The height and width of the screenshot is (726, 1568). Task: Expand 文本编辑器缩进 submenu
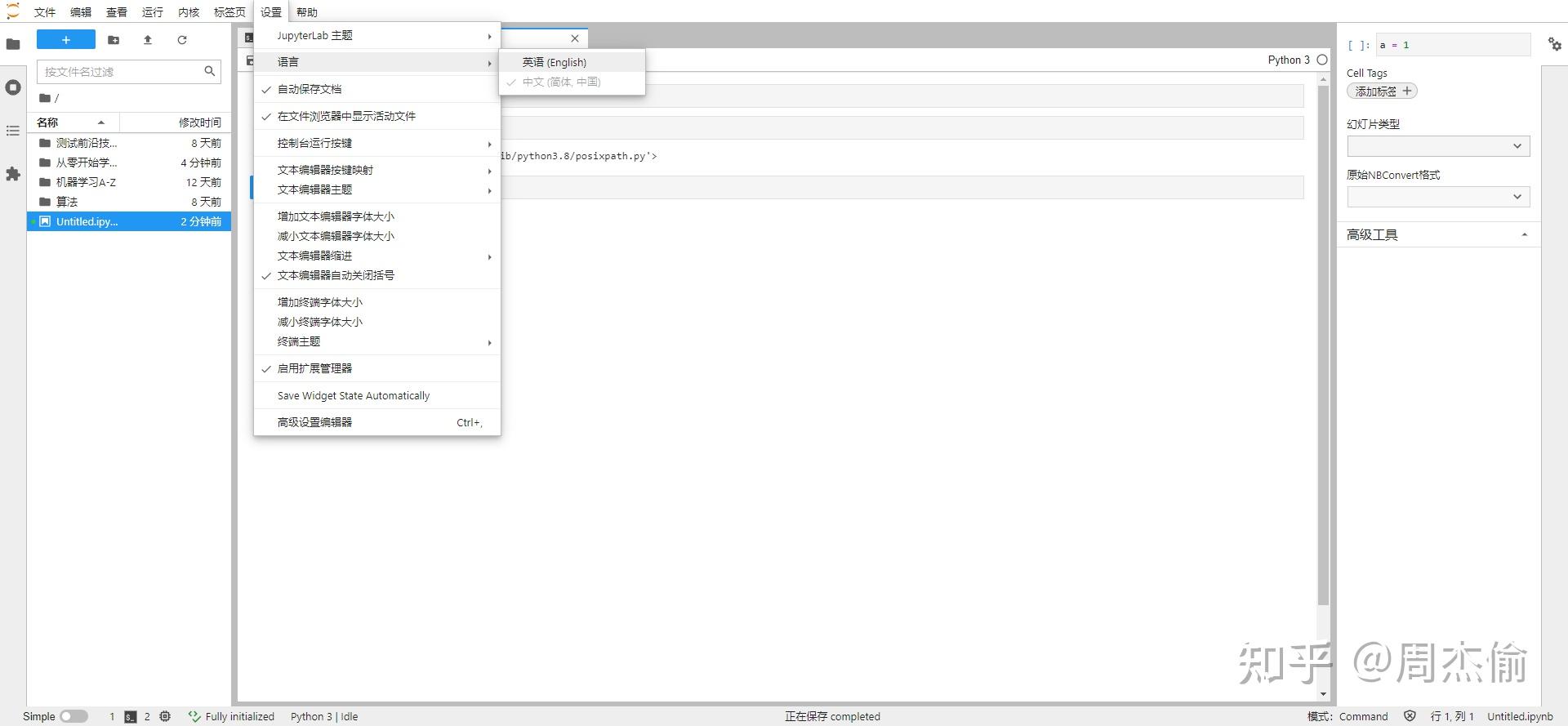click(377, 256)
